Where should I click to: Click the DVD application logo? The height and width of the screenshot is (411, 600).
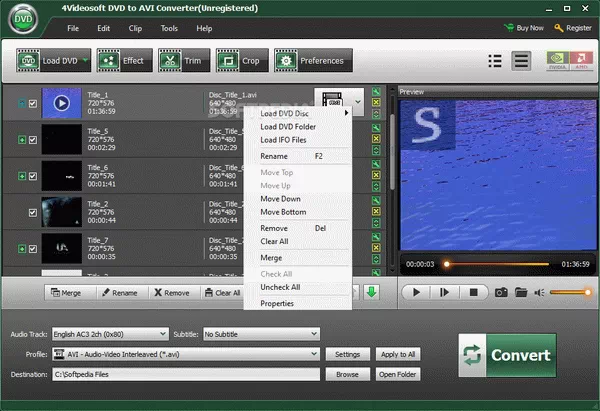[23, 19]
